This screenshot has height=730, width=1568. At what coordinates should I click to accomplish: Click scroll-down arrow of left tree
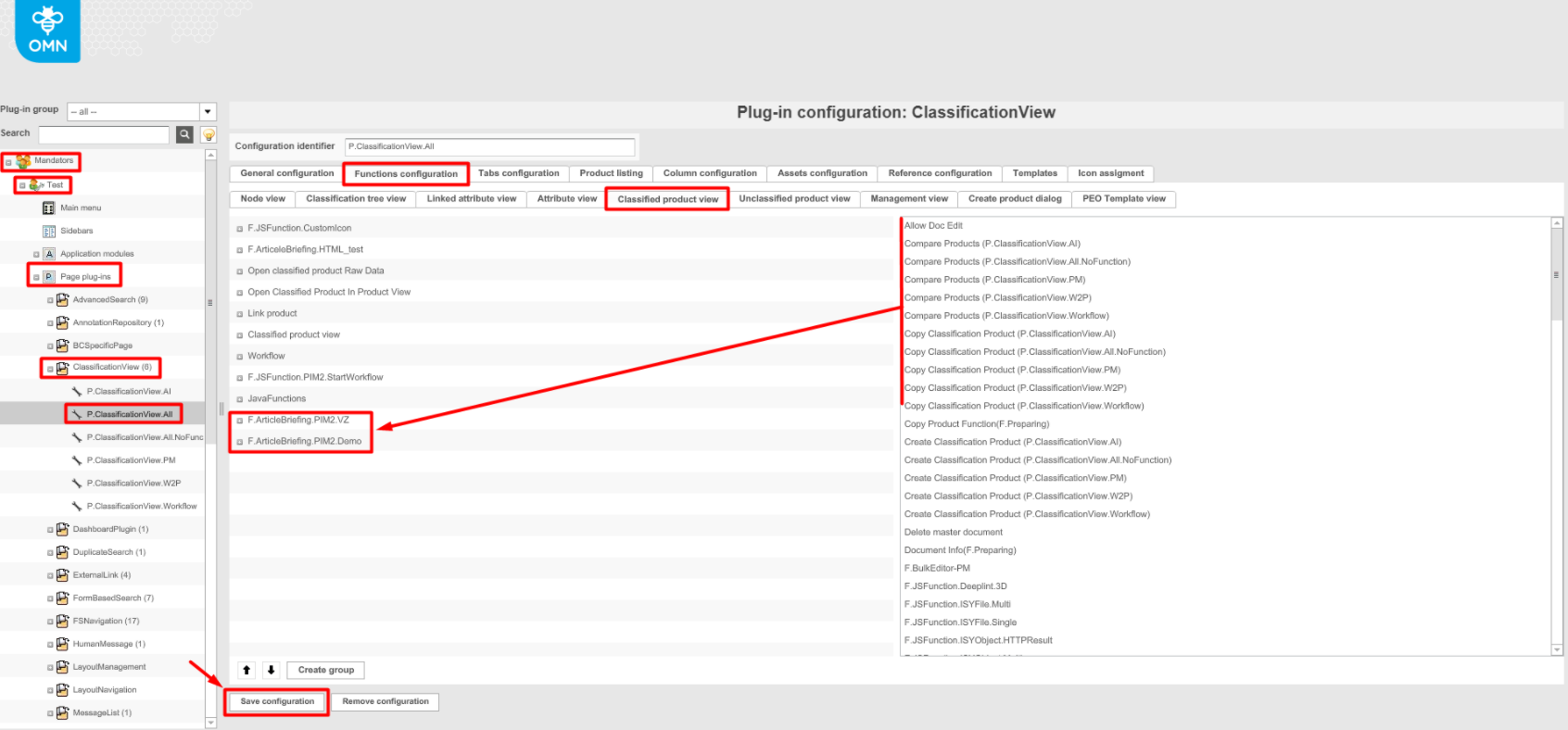[210, 723]
